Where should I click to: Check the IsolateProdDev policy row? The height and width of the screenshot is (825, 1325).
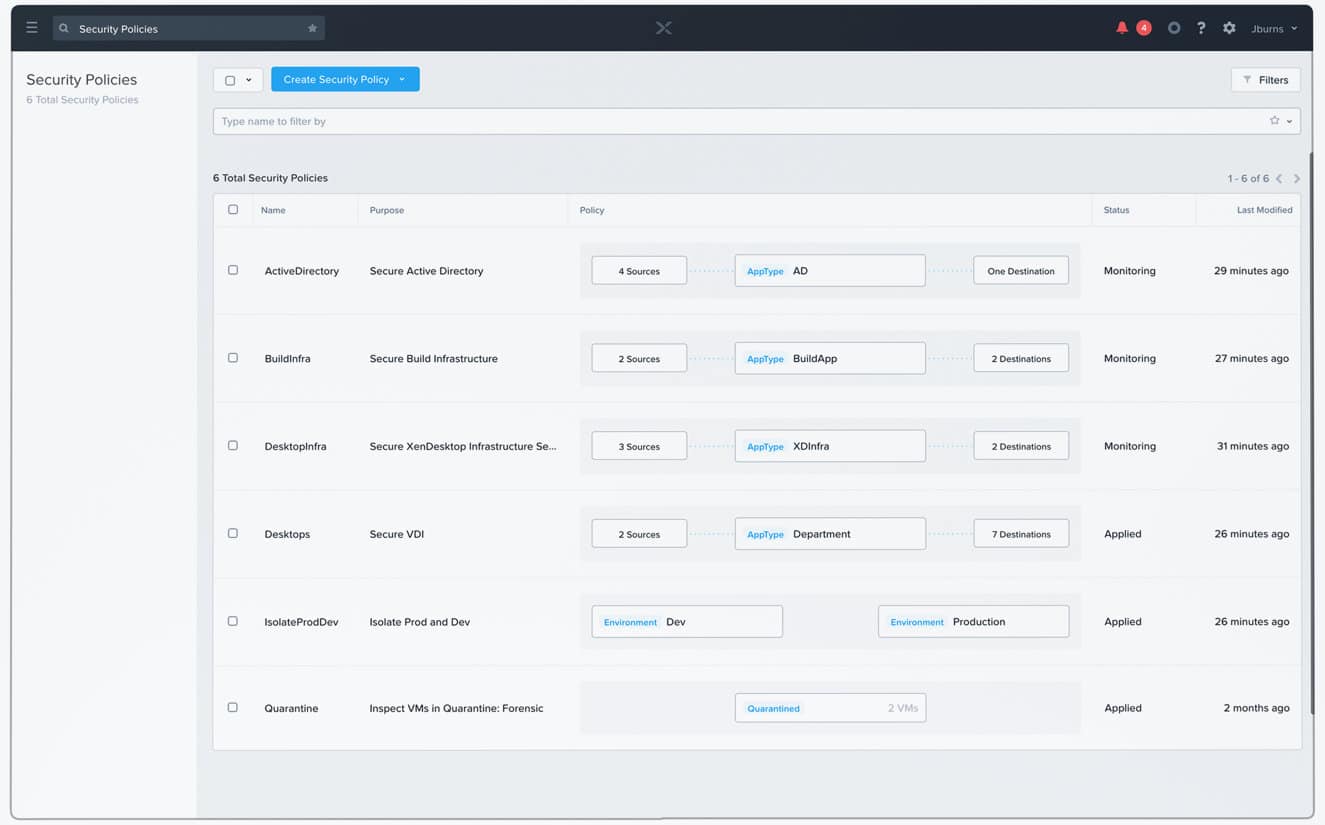[233, 621]
